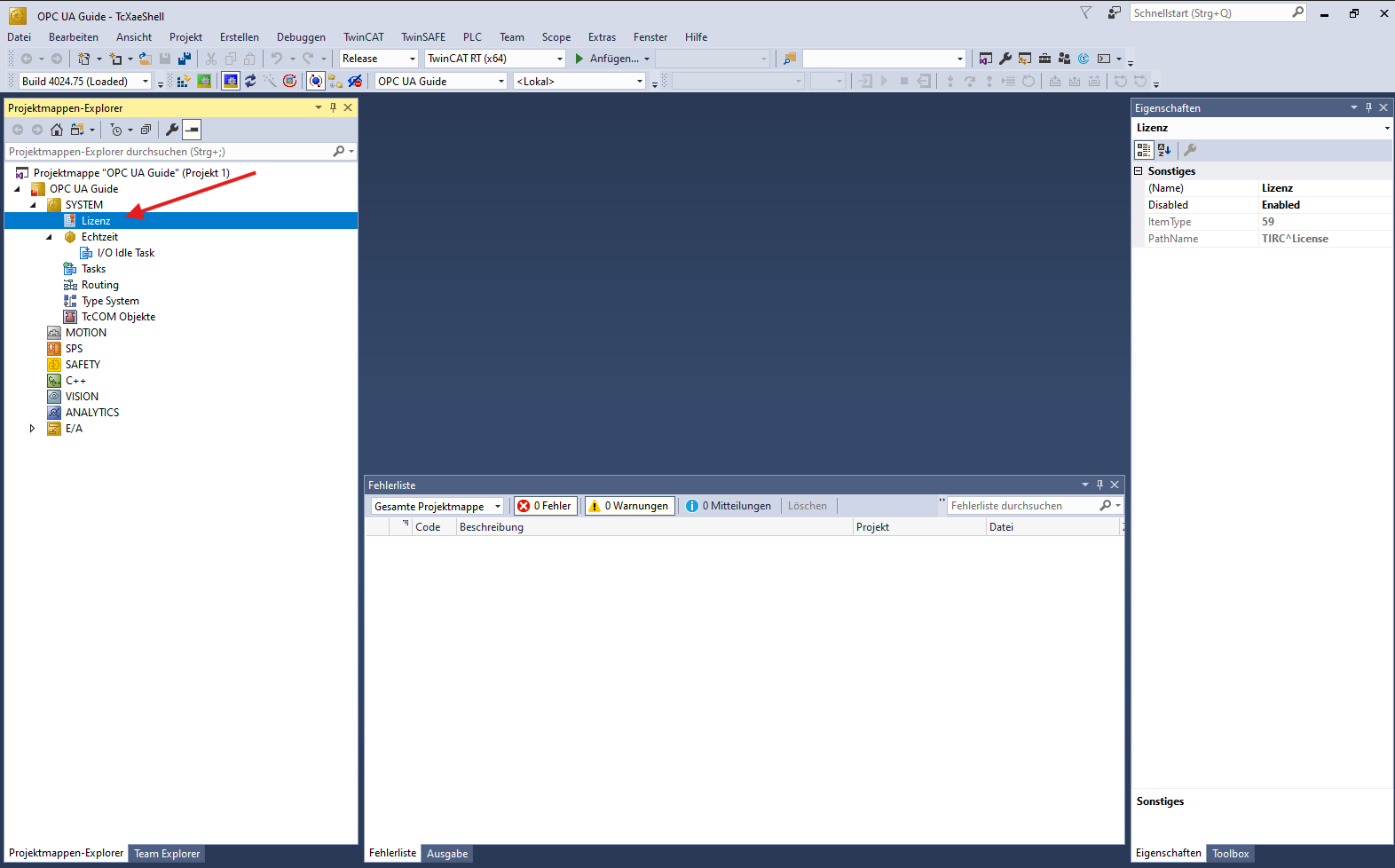Toggle Categorized view in Eigenschaften
1395x868 pixels.
click(1144, 150)
